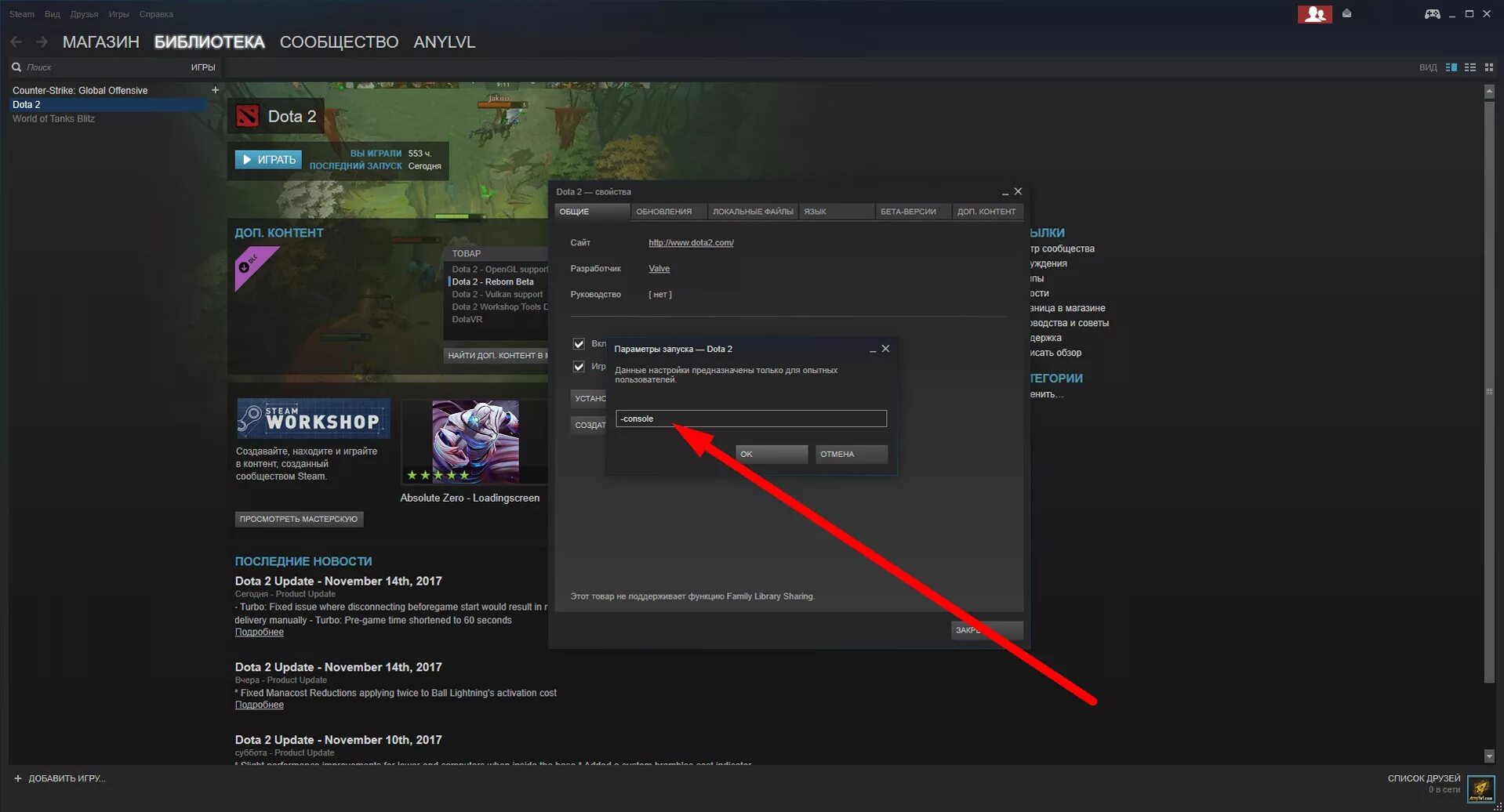Select Dota 2 - Vulkan support row

point(497,295)
